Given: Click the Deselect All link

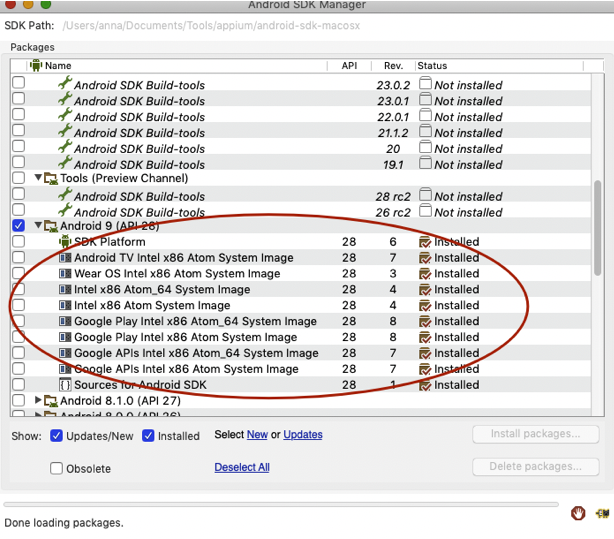Looking at the screenshot, I should pyautogui.click(x=242, y=467).
